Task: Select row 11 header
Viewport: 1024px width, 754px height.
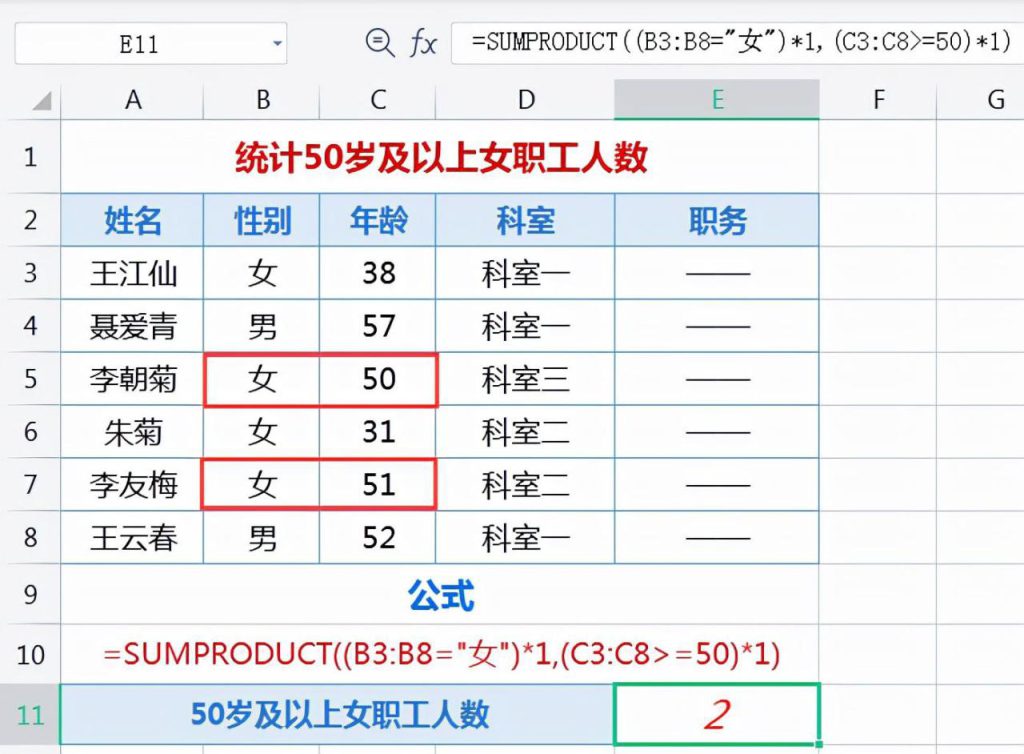Action: tap(30, 714)
